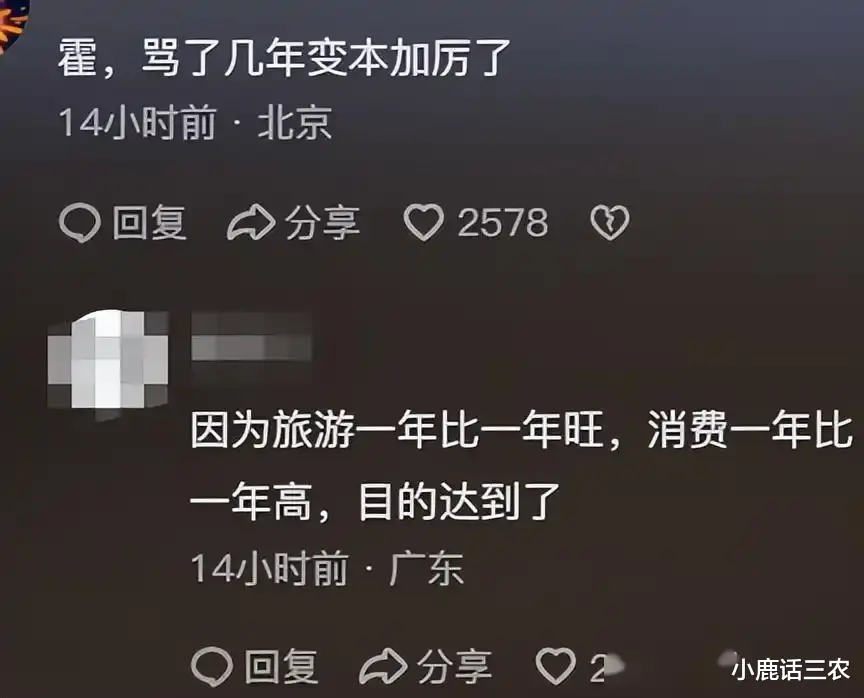Open the partial avatar beside the first comment
This screenshot has height=698, width=864.
pyautogui.click(x=12, y=25)
